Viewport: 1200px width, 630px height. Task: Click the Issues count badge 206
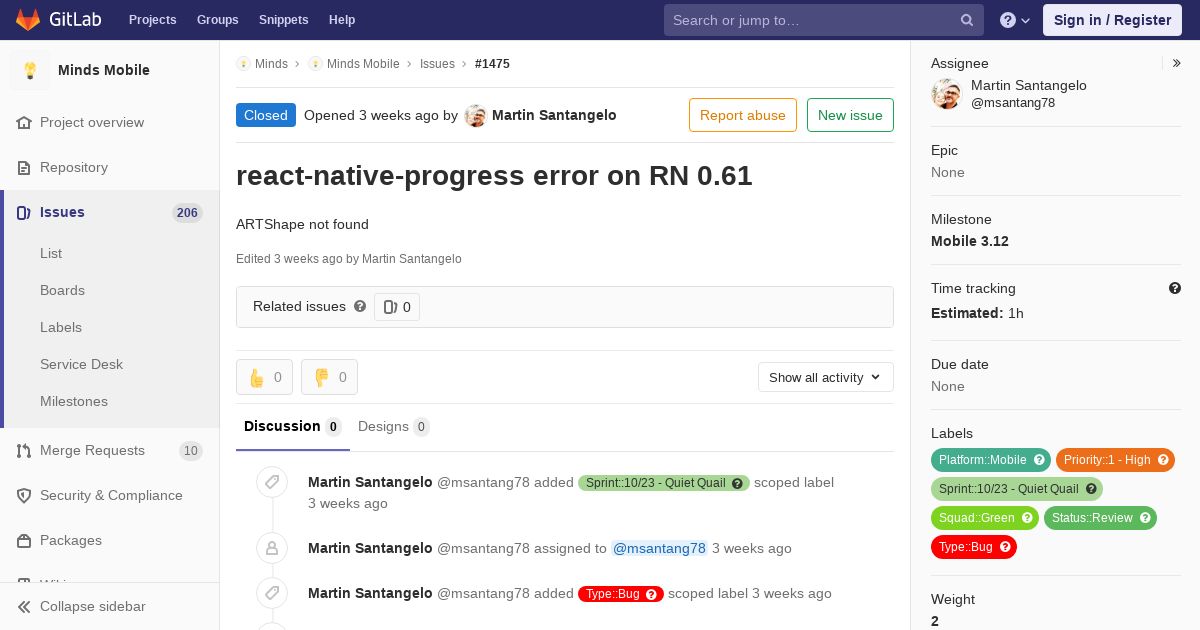[187, 213]
